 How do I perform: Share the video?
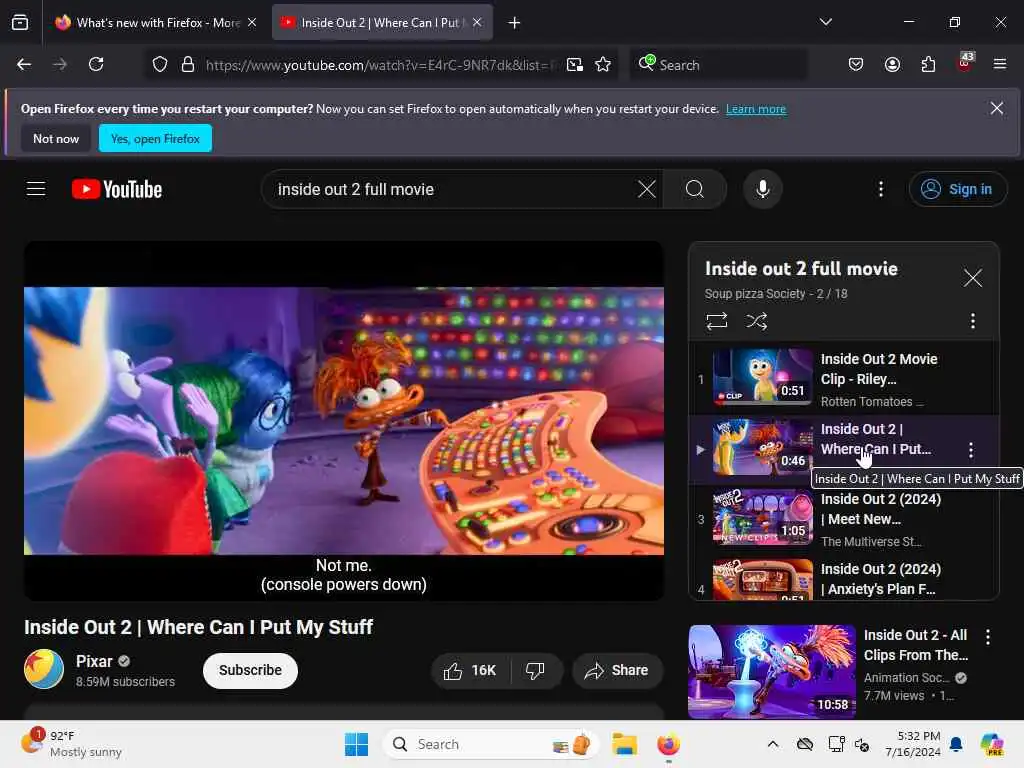coord(617,671)
